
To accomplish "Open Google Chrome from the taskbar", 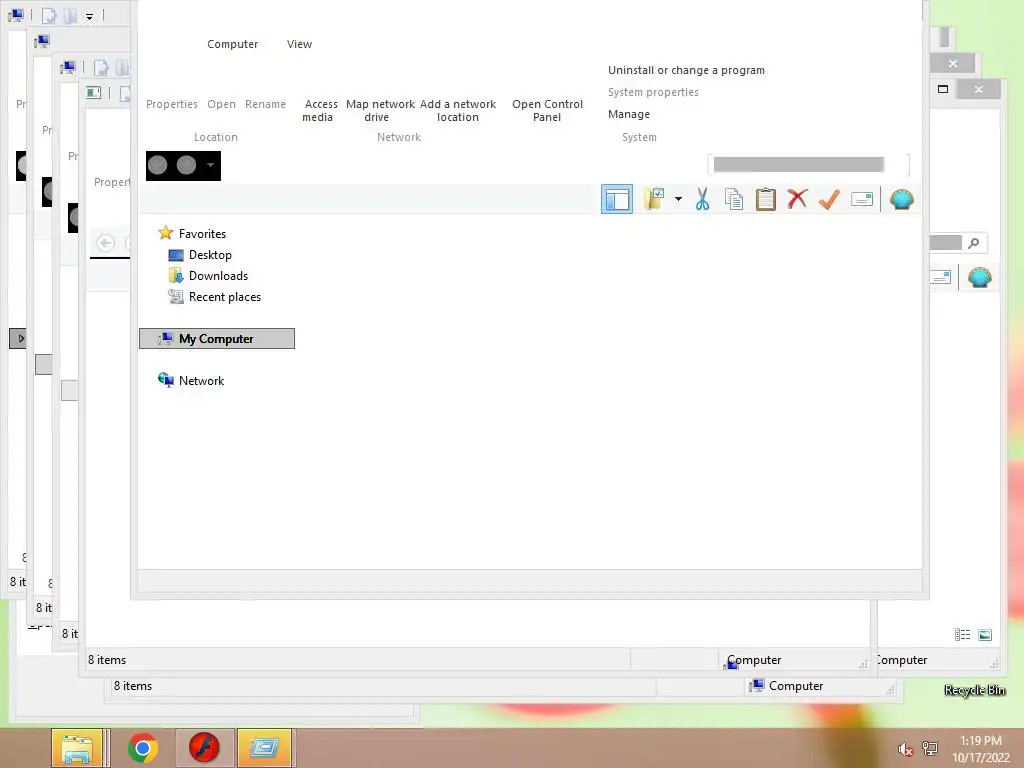I will (x=143, y=748).
